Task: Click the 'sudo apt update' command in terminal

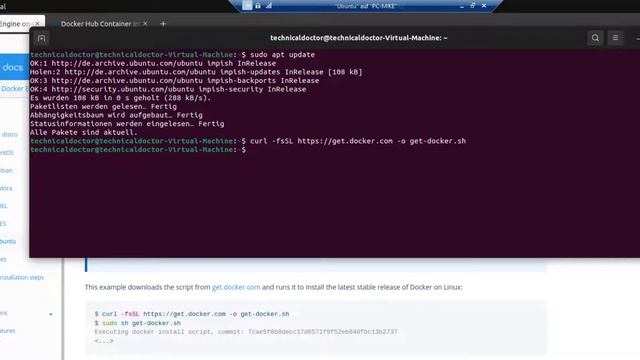Action: (282, 55)
